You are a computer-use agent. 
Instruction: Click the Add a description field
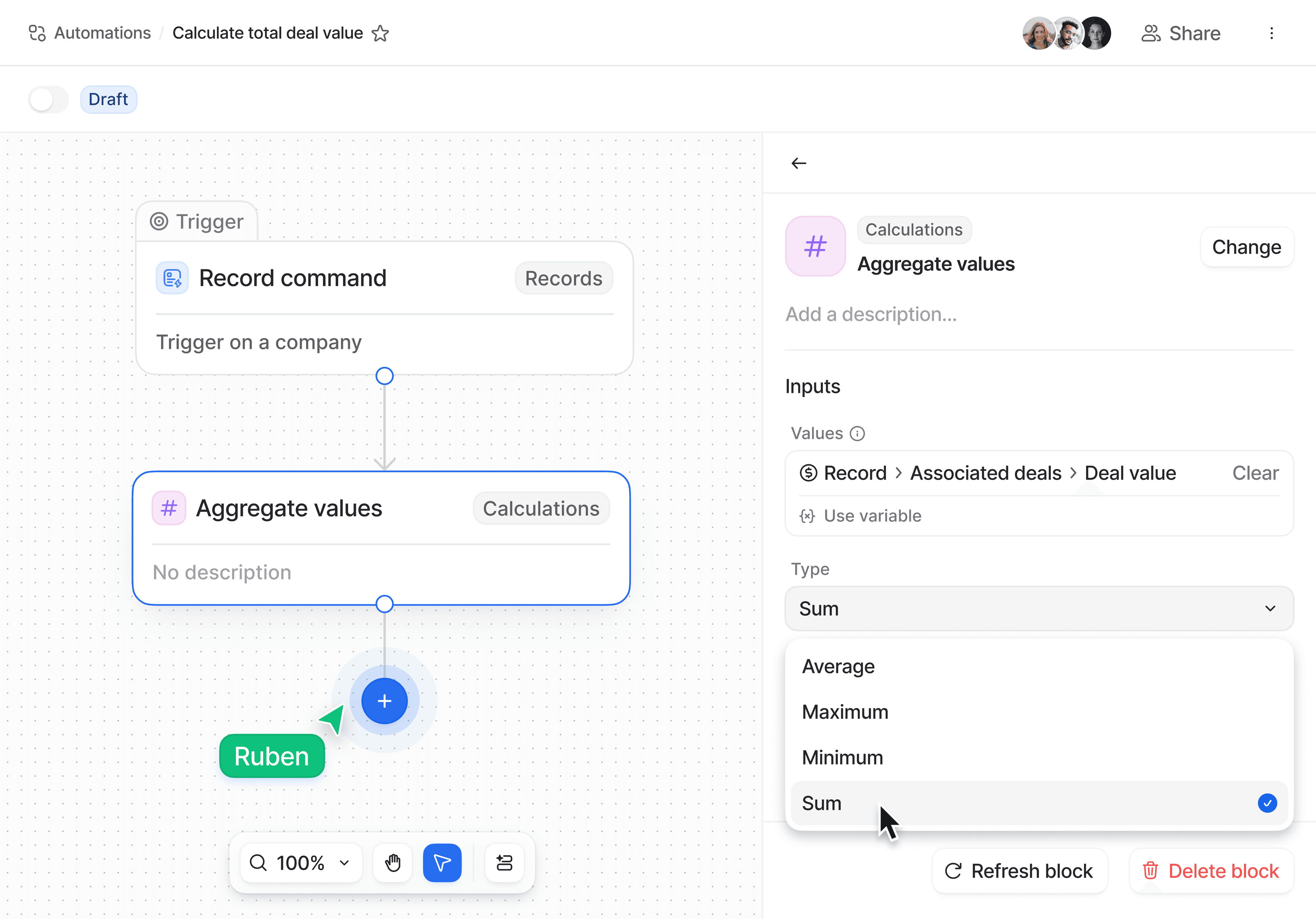(x=870, y=314)
